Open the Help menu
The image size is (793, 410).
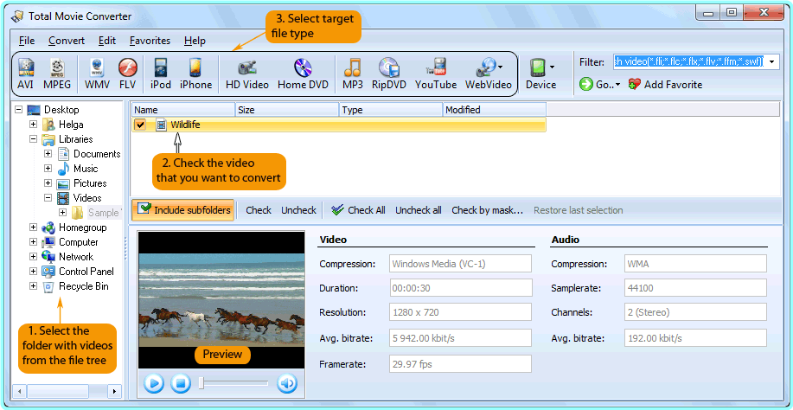pyautogui.click(x=195, y=40)
